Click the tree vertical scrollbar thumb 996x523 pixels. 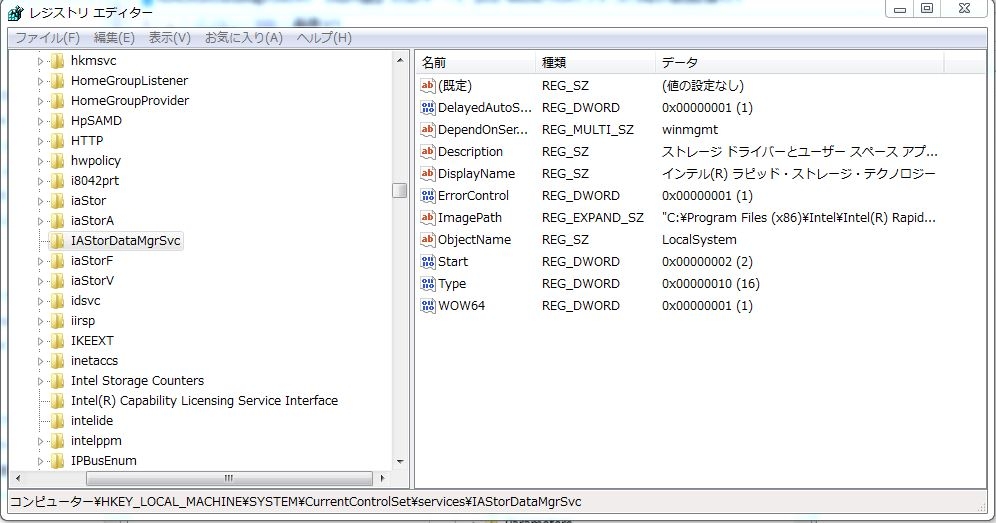(400, 190)
